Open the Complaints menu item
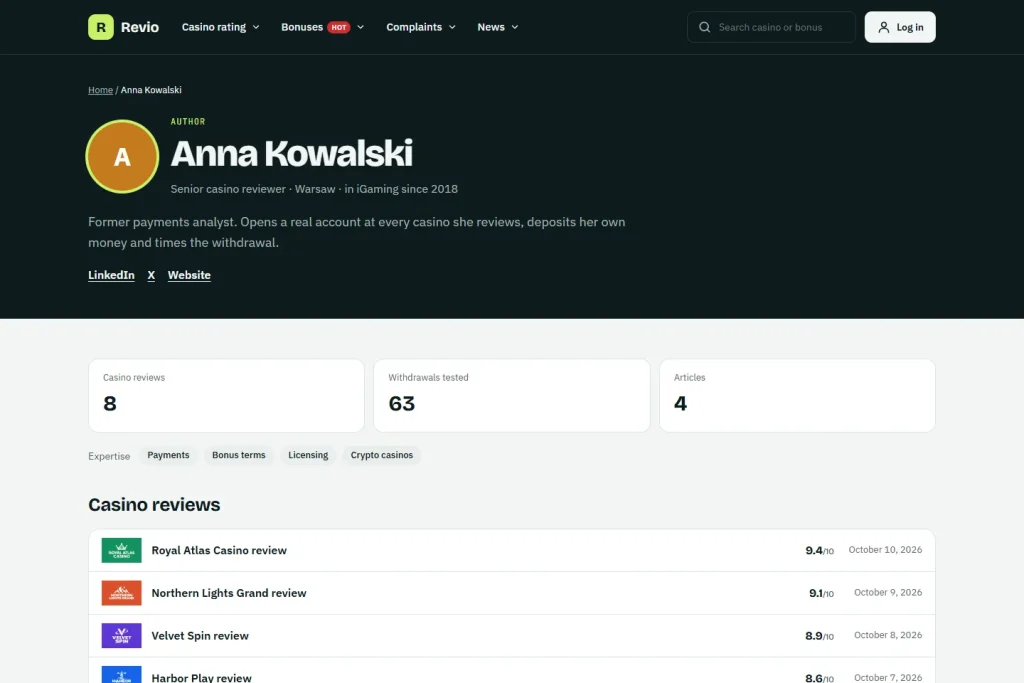 point(421,27)
